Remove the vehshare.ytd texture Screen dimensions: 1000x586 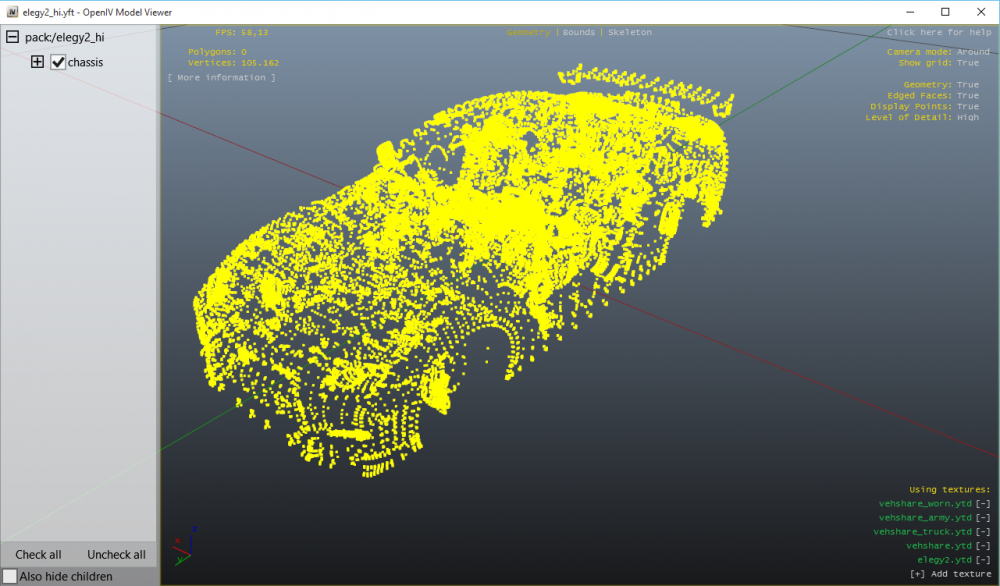point(984,546)
